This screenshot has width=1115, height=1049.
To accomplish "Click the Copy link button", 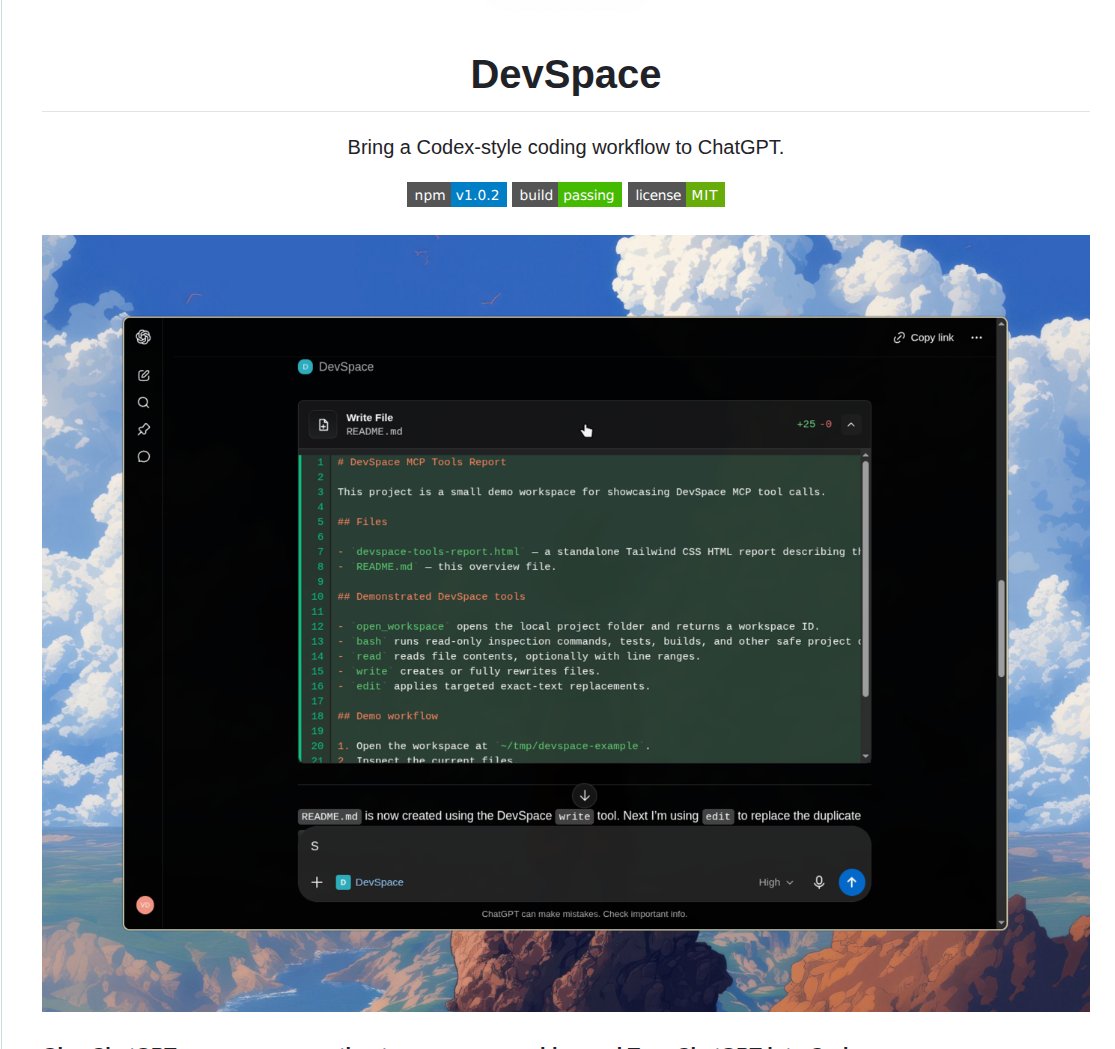I will point(924,338).
